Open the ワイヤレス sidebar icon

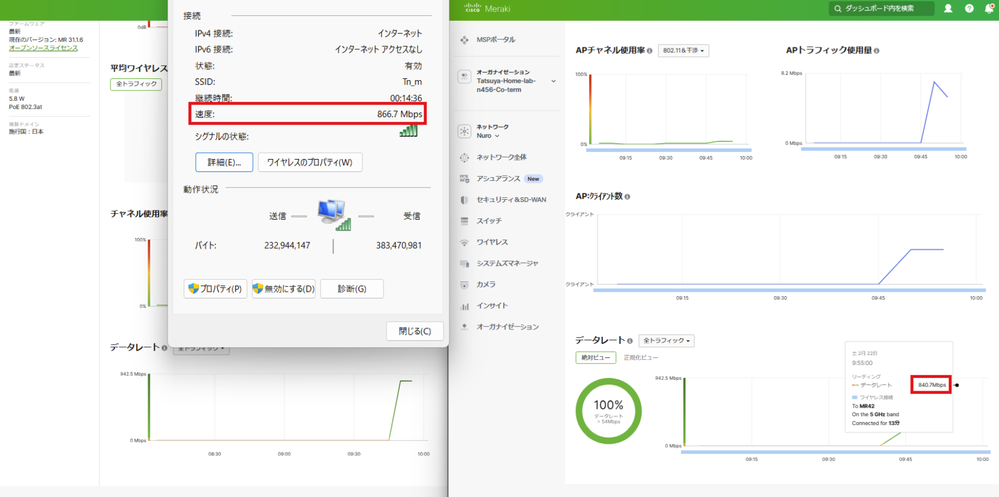click(464, 242)
